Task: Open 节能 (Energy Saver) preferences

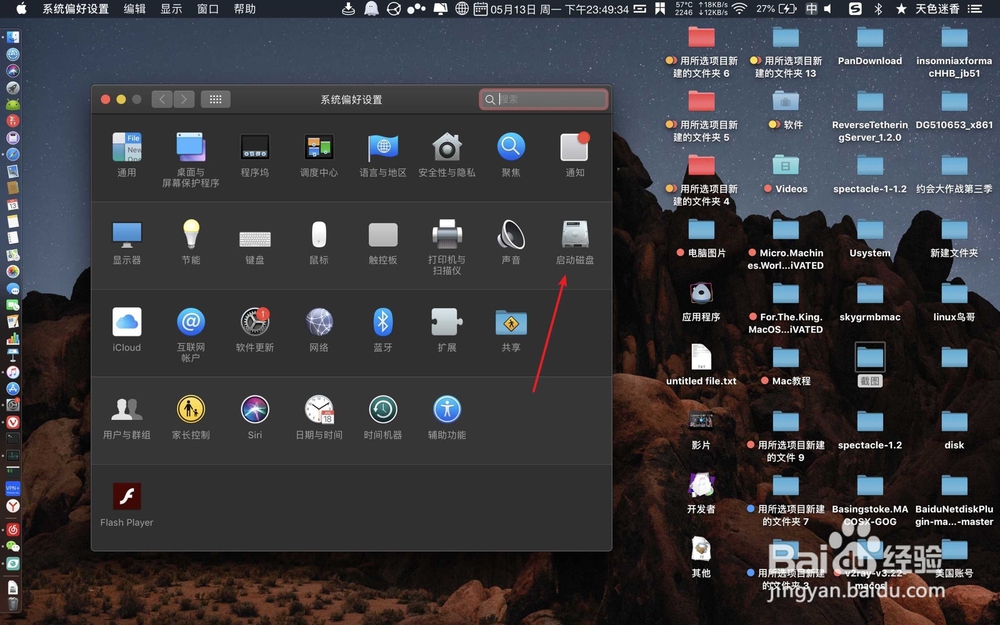Action: [191, 233]
